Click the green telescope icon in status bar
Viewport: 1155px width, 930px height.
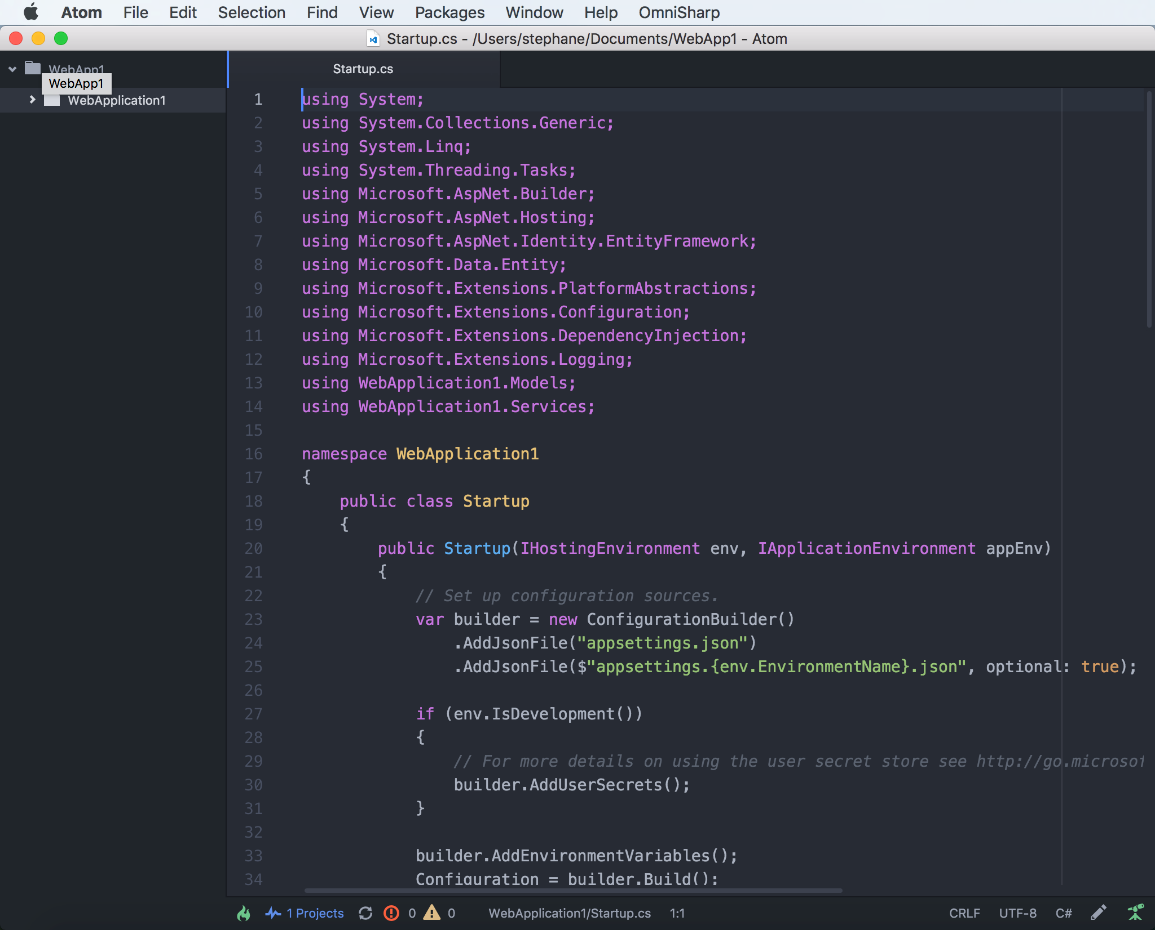tap(1135, 912)
